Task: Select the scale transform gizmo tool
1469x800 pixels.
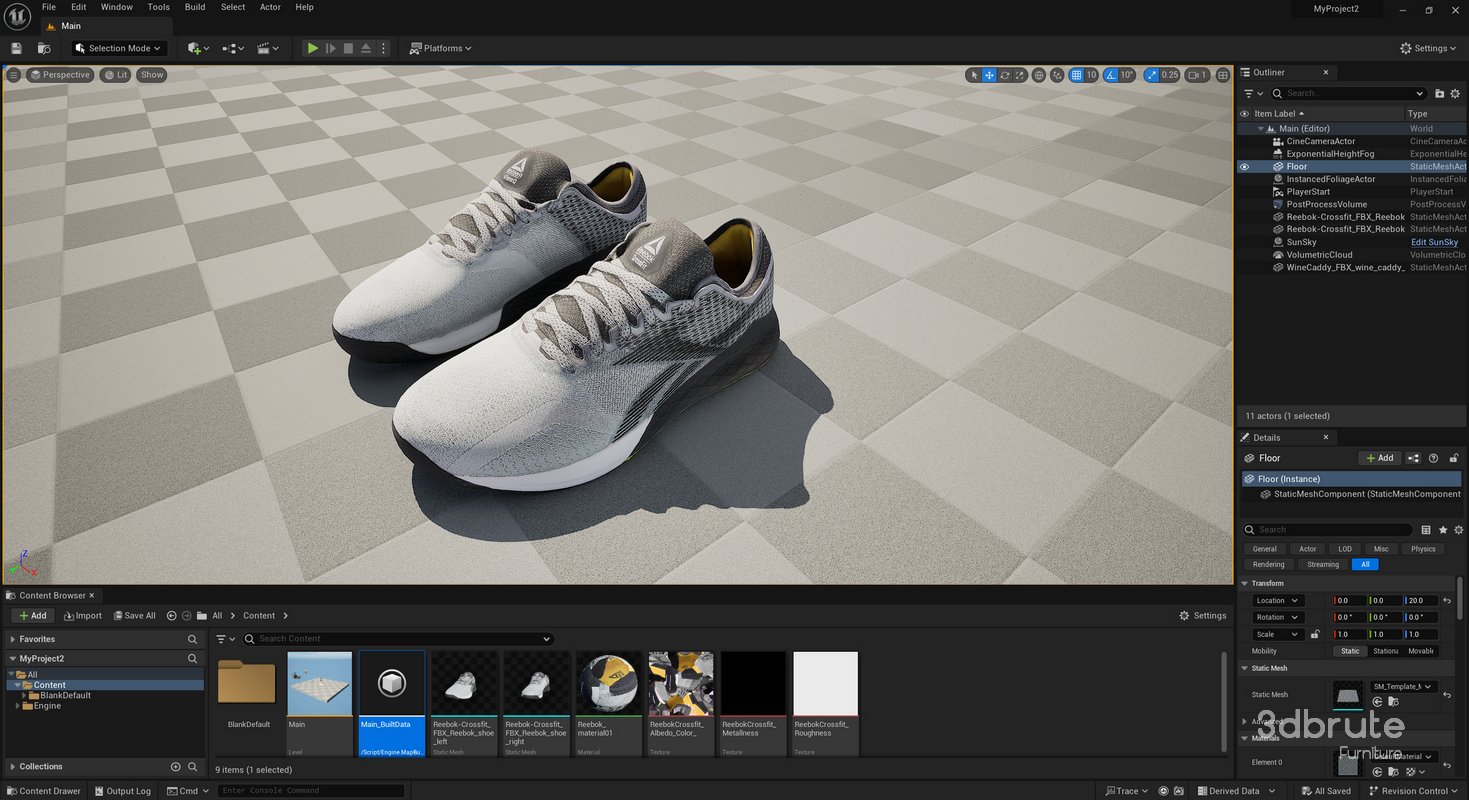Action: click(1020, 75)
